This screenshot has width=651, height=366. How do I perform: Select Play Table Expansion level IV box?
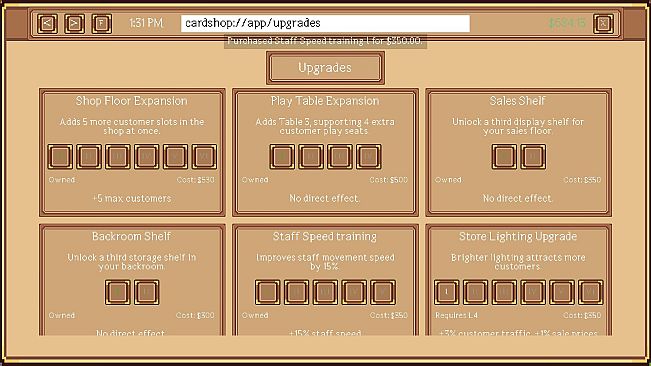coord(368,156)
